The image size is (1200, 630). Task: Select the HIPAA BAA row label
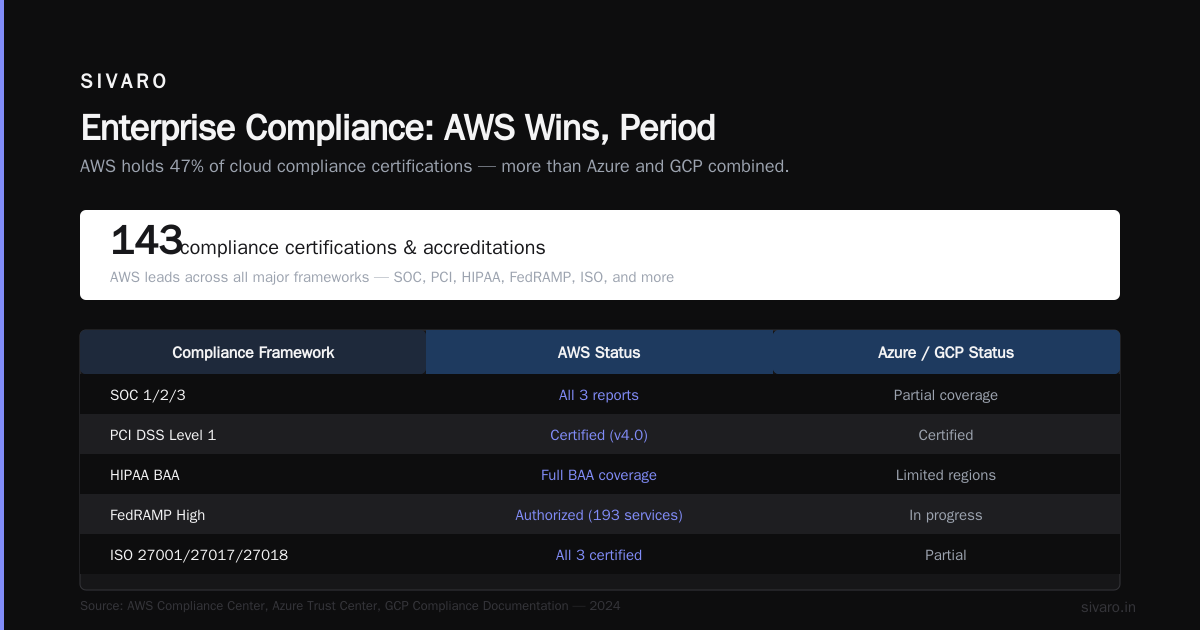click(x=145, y=475)
